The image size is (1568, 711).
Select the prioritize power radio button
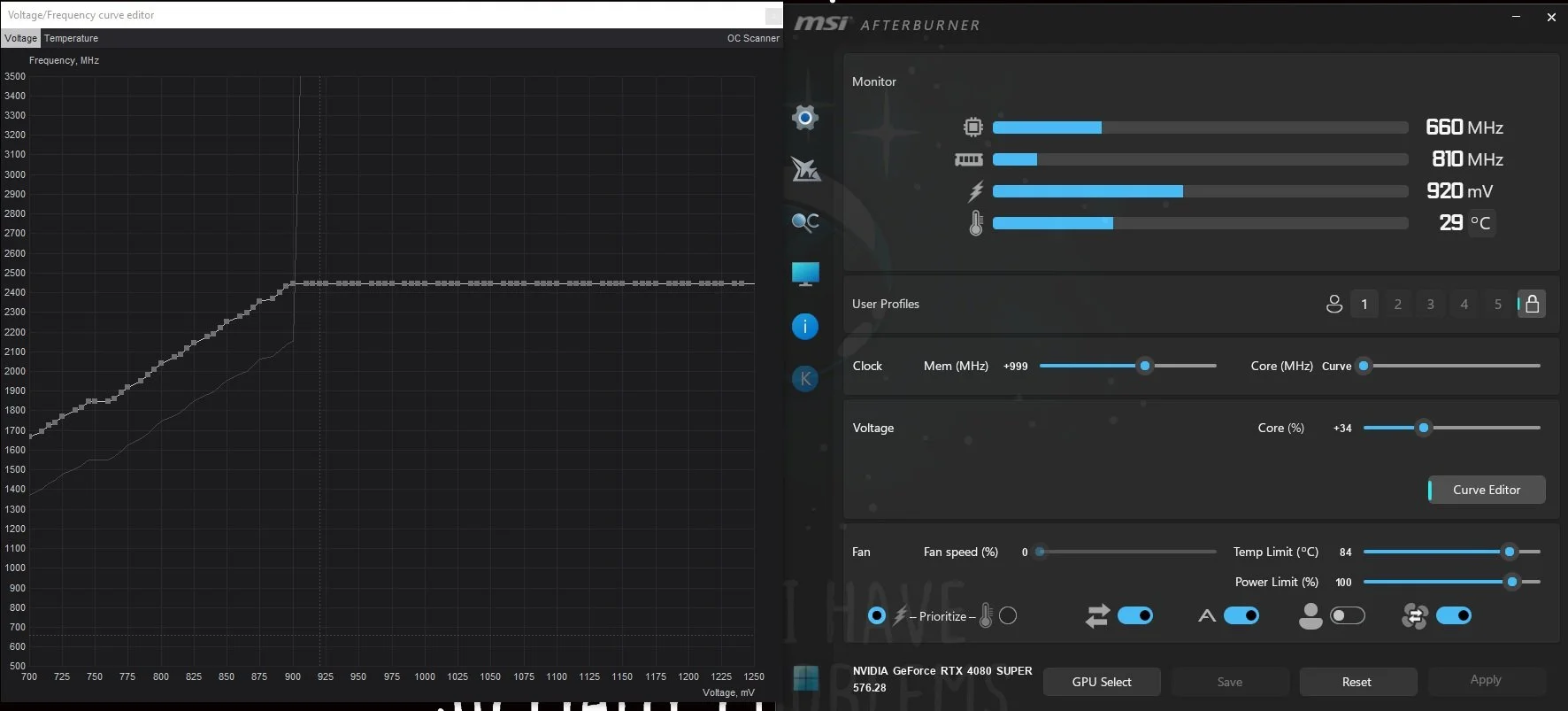click(876, 615)
